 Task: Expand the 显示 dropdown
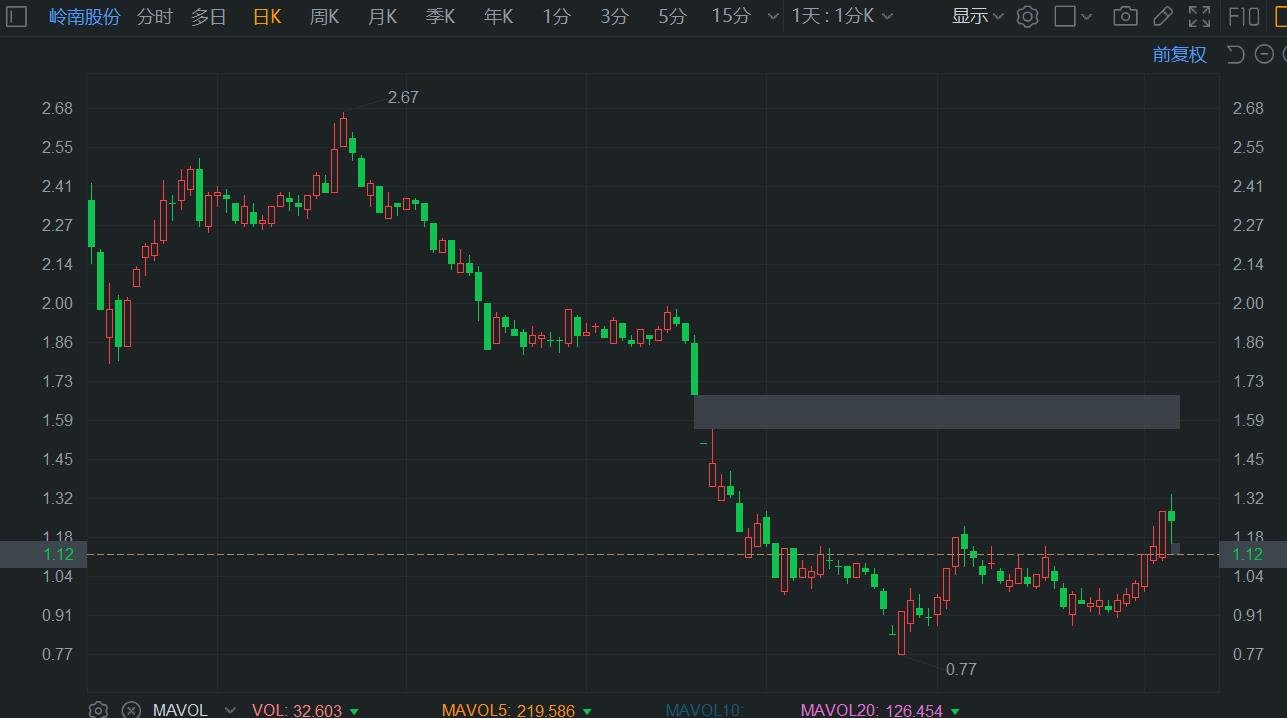(x=977, y=16)
